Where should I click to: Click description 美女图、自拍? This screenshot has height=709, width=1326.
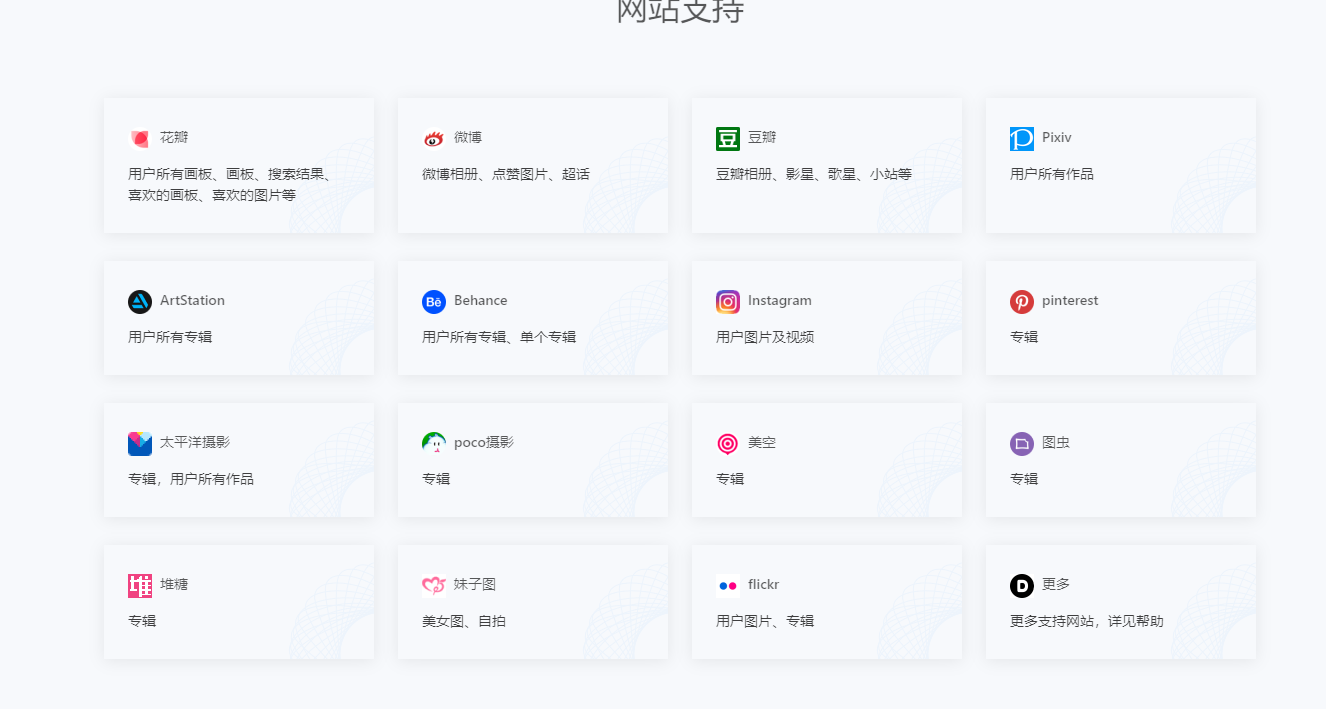pos(464,621)
